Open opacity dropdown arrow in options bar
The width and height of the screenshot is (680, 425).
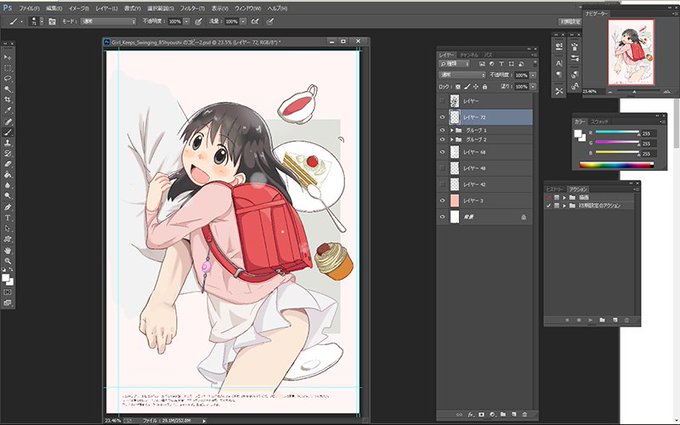click(x=186, y=21)
